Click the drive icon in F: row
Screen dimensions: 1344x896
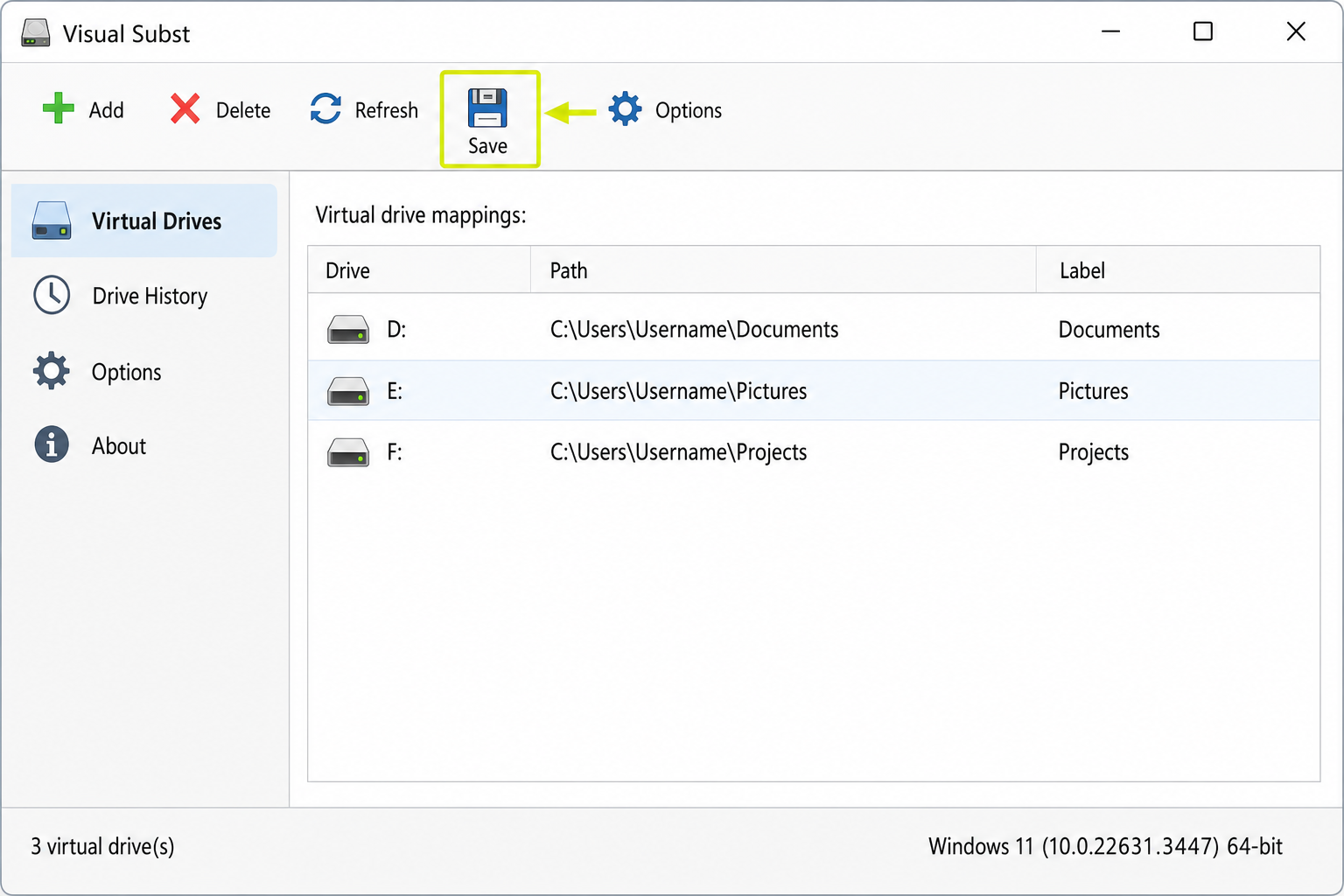point(348,452)
